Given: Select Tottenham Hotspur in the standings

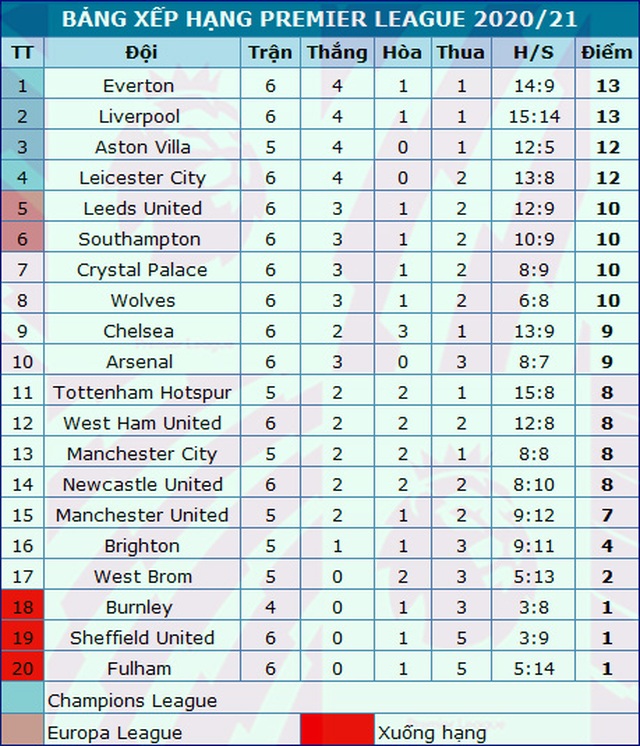Looking at the screenshot, I should tap(142, 392).
